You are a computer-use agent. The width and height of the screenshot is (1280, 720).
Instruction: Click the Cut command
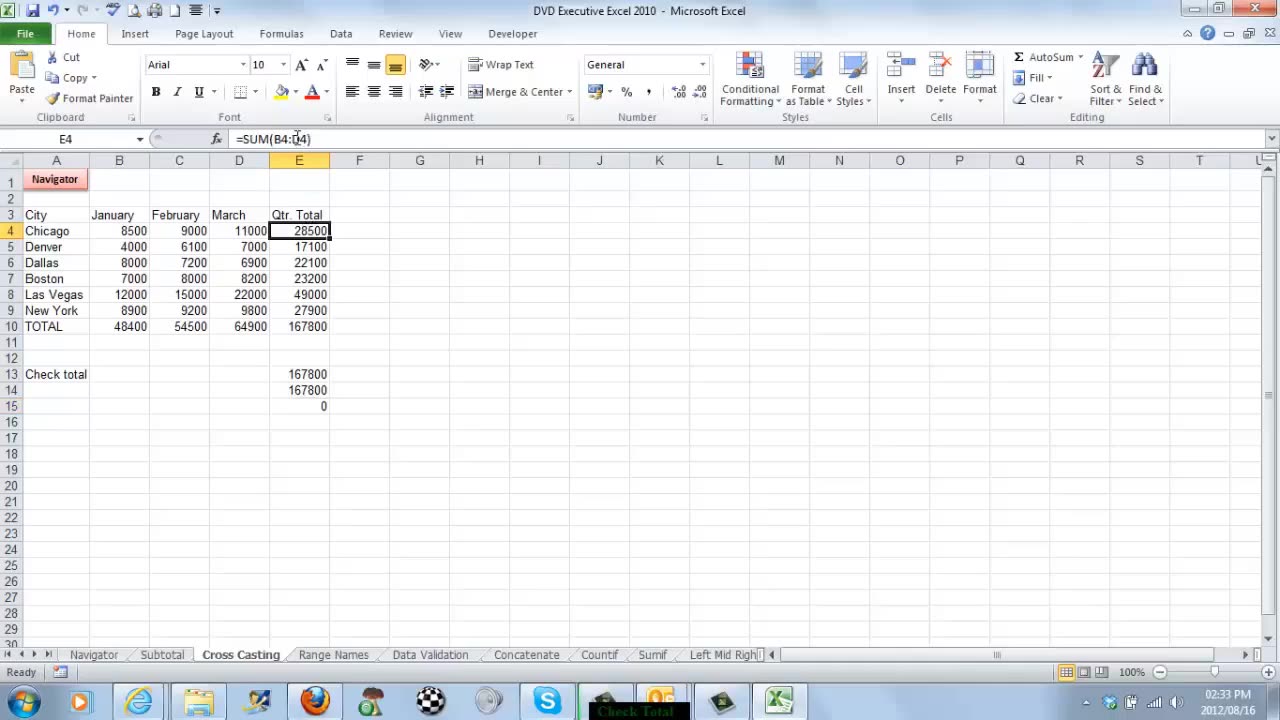[62, 58]
